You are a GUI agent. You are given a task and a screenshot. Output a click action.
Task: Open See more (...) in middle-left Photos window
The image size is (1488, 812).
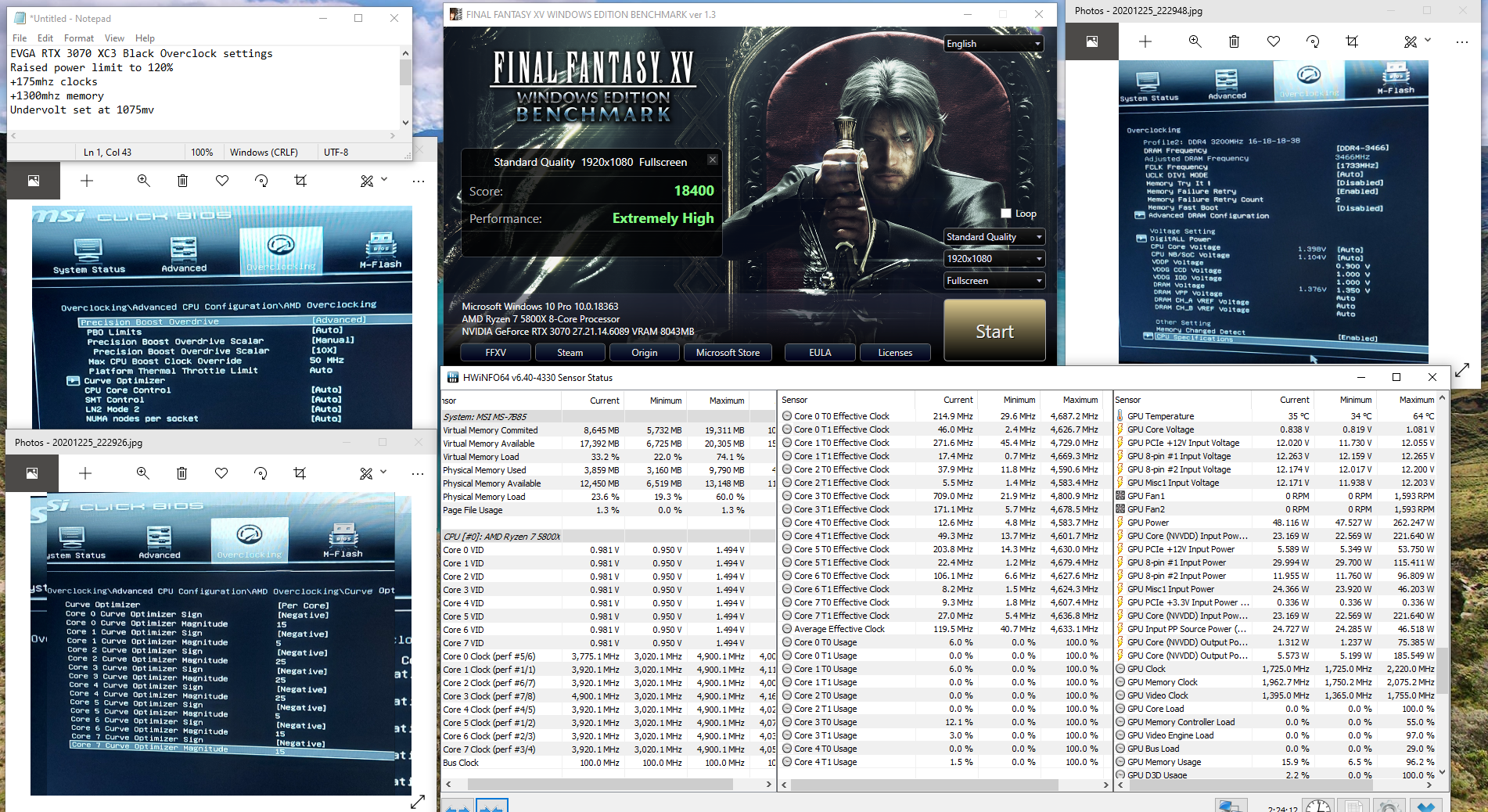[x=419, y=181]
